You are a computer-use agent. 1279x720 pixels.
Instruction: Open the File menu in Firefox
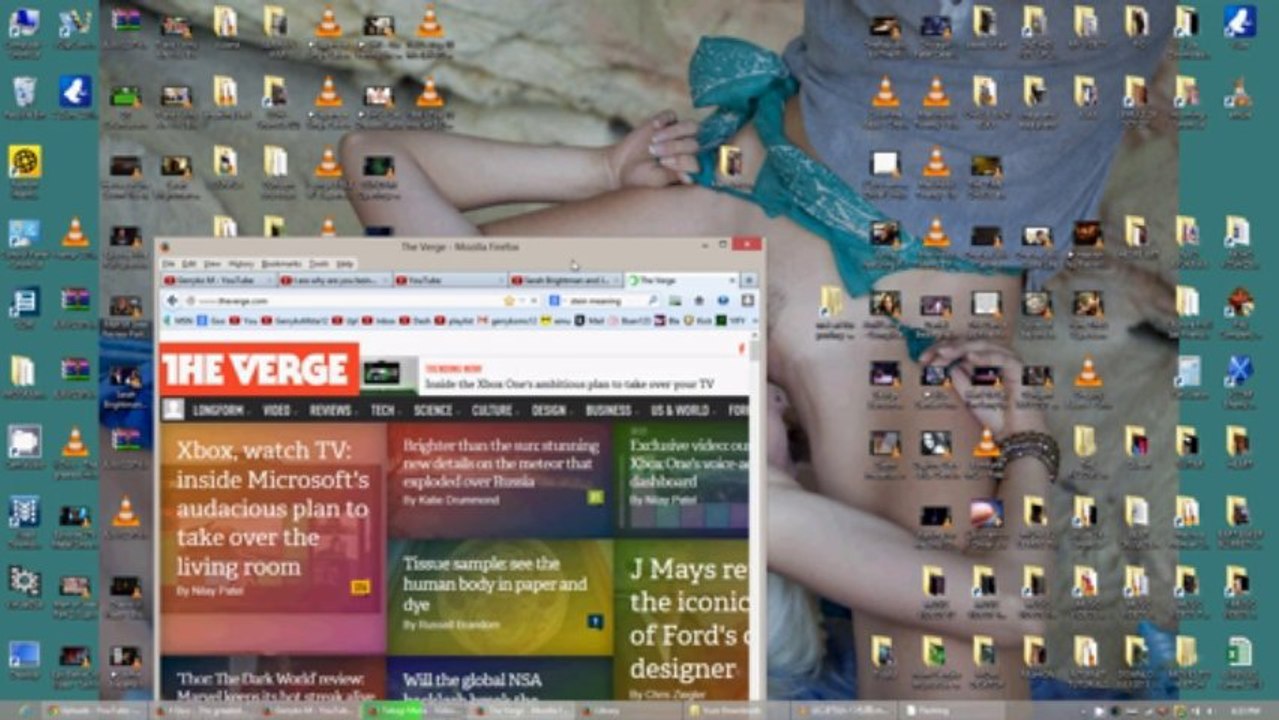[x=169, y=263]
